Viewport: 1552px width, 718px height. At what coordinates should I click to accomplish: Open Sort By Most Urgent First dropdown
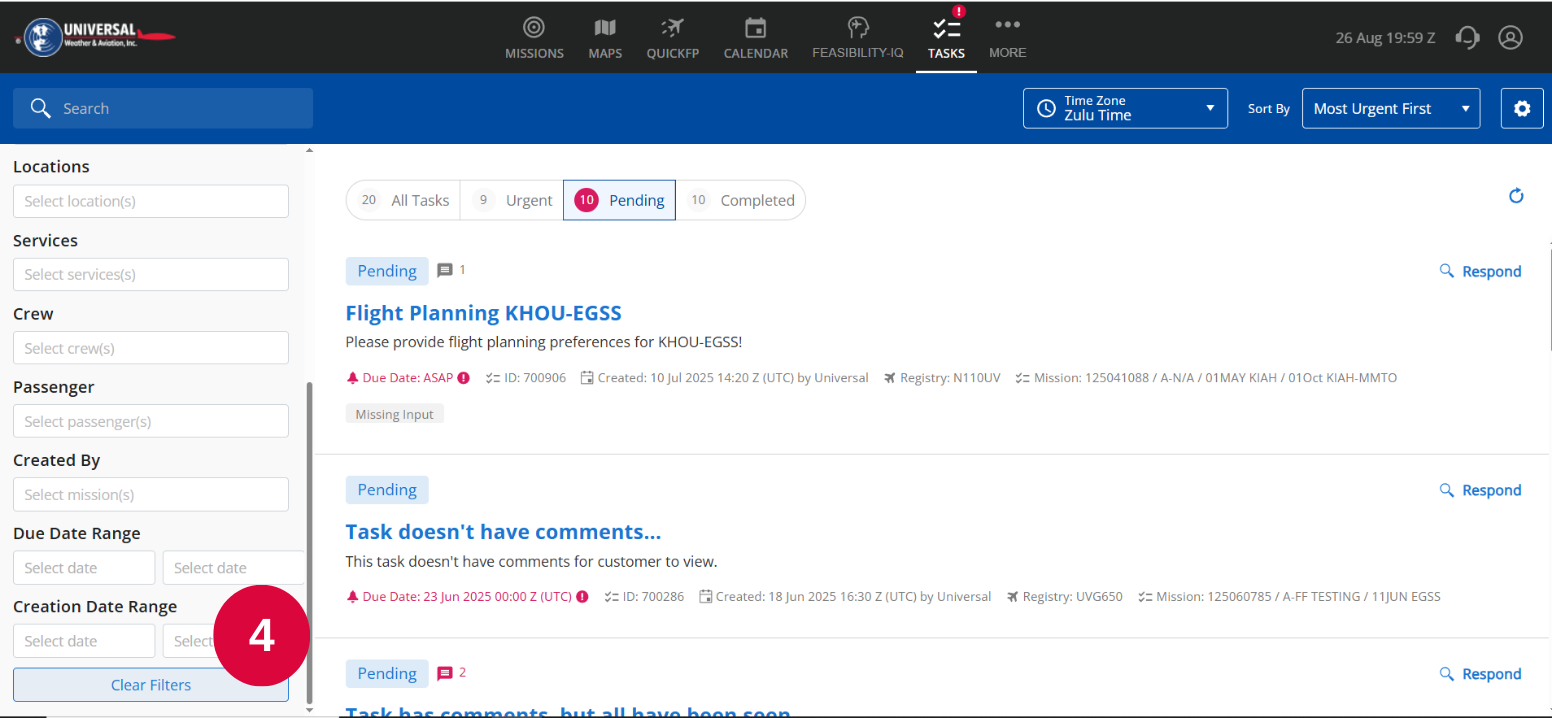pos(1390,109)
